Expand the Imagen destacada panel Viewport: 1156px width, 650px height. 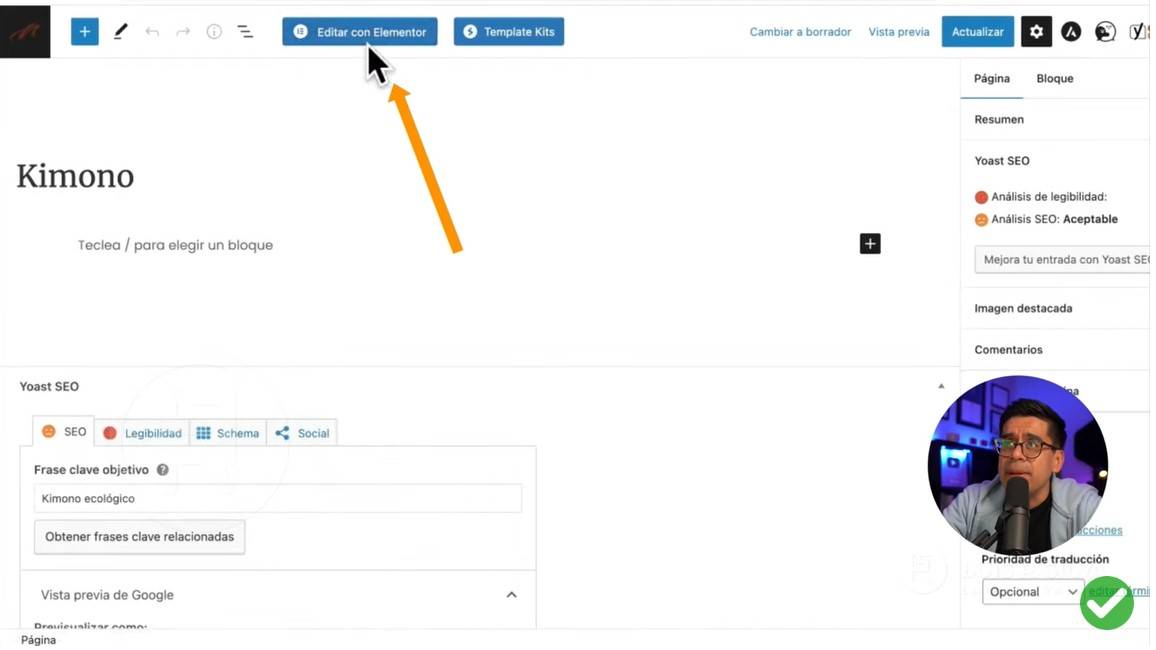(1023, 309)
